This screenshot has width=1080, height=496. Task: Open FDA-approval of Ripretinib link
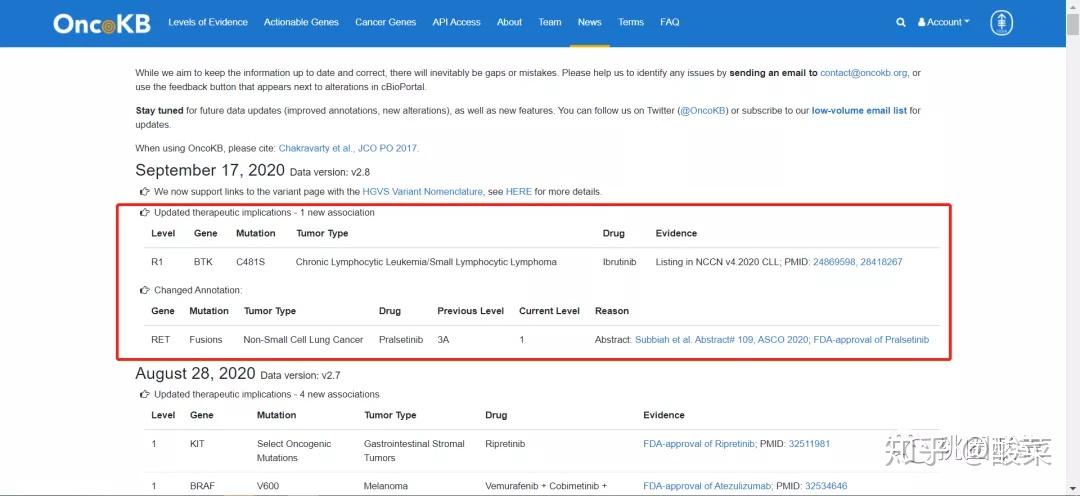click(700, 444)
